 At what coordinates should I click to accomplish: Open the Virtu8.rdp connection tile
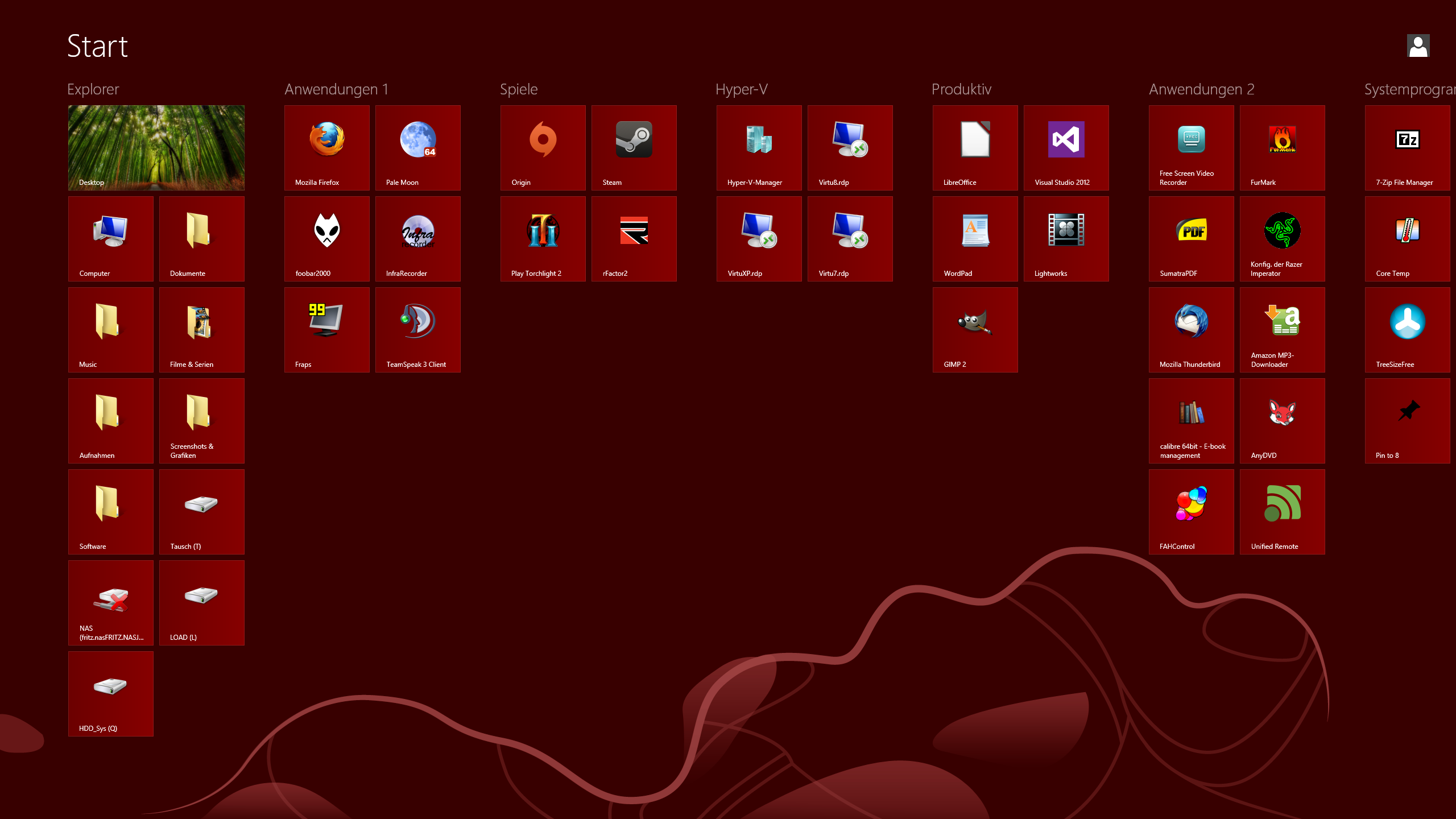pyautogui.click(x=850, y=148)
